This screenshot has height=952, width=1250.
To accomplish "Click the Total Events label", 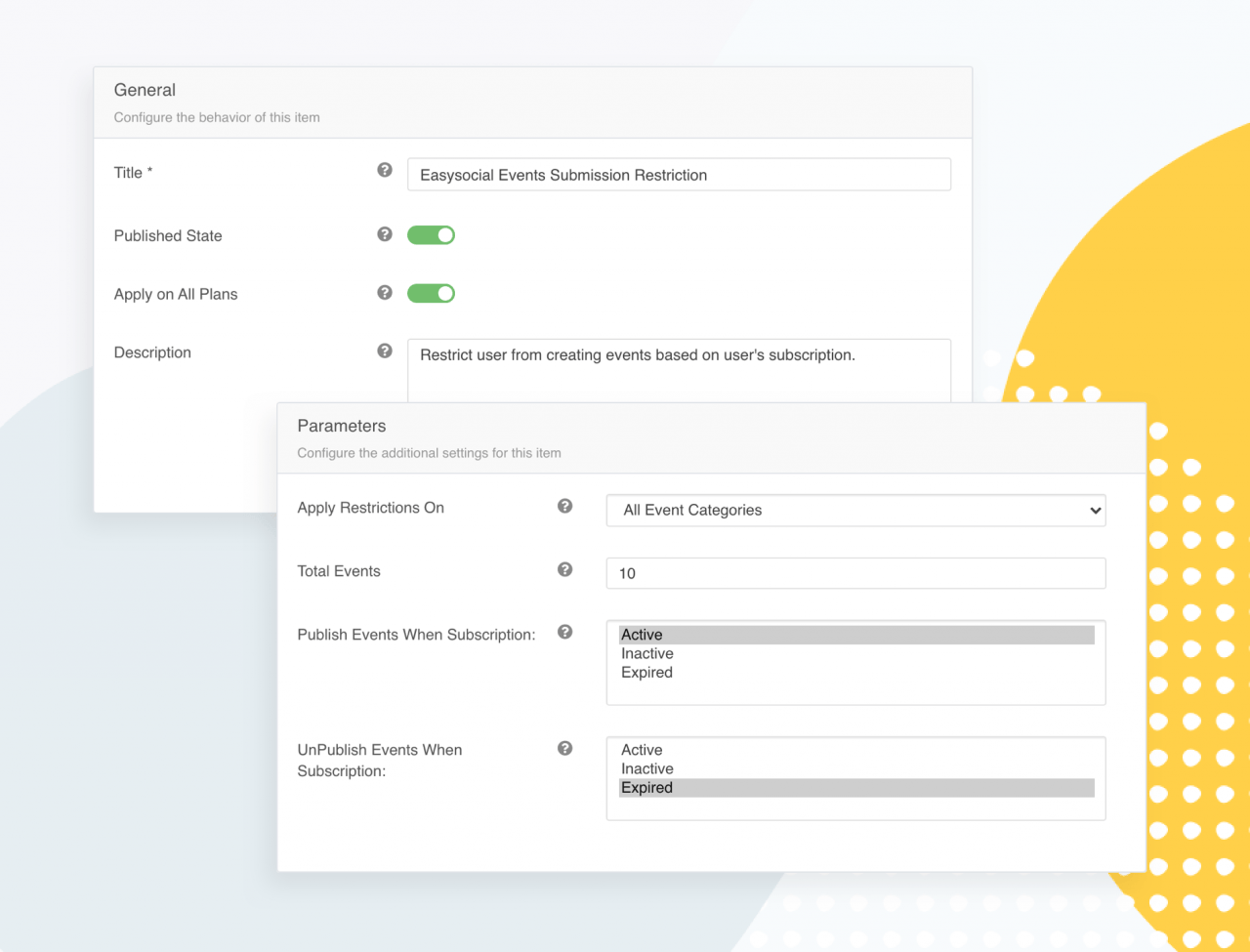I will [339, 571].
